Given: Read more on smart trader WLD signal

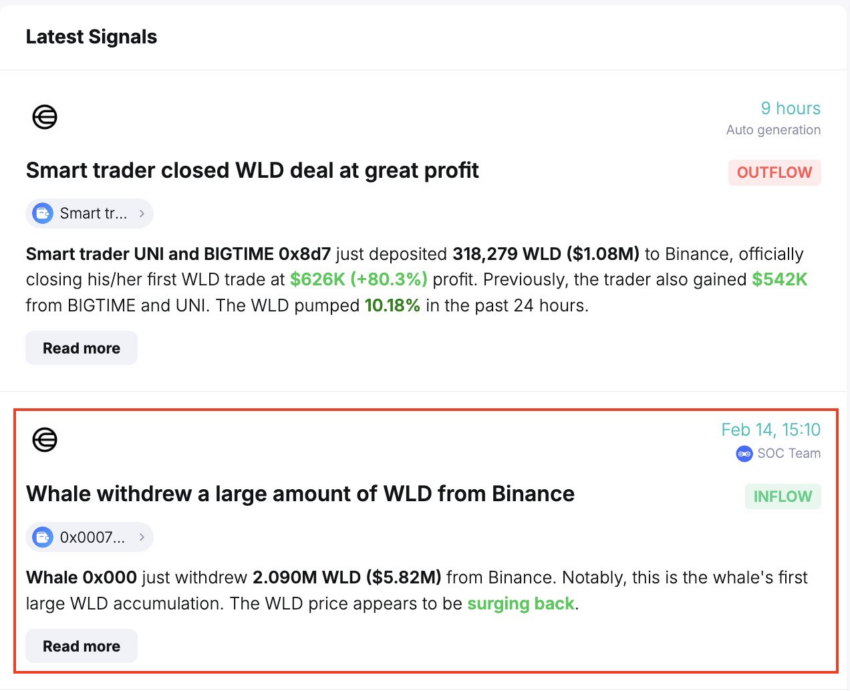Looking at the screenshot, I should coord(81,348).
